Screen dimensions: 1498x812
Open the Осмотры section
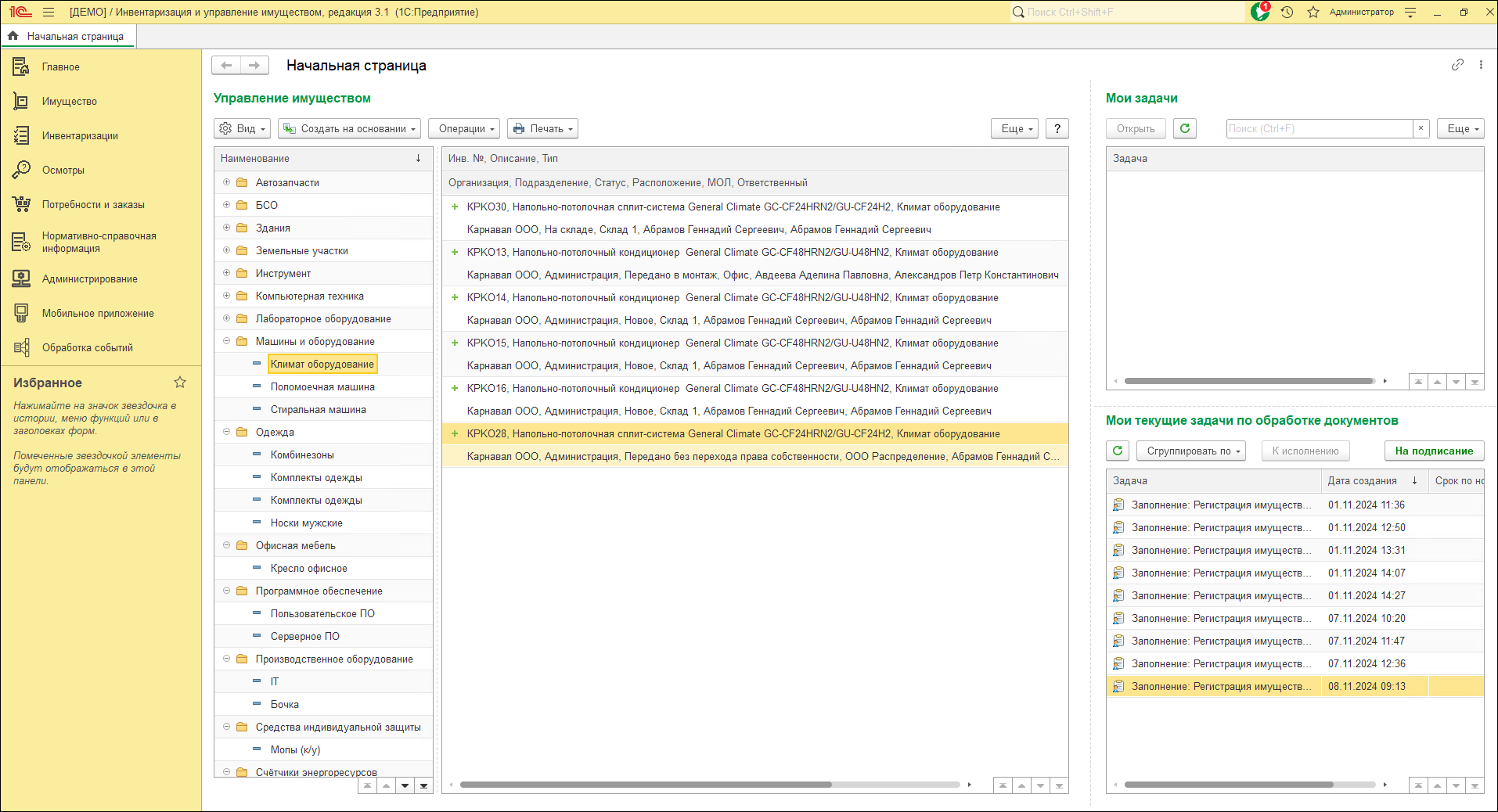63,170
